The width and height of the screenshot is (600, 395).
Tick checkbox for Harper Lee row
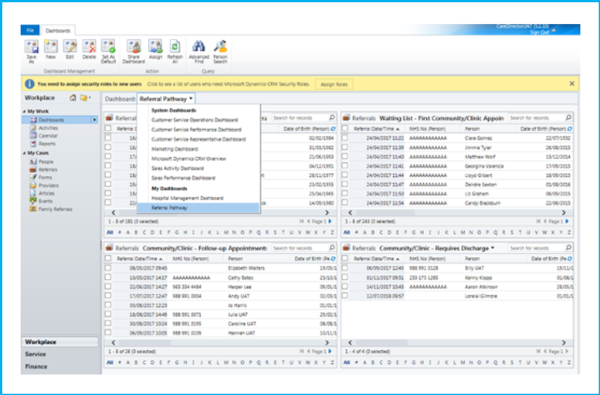pos(108,287)
